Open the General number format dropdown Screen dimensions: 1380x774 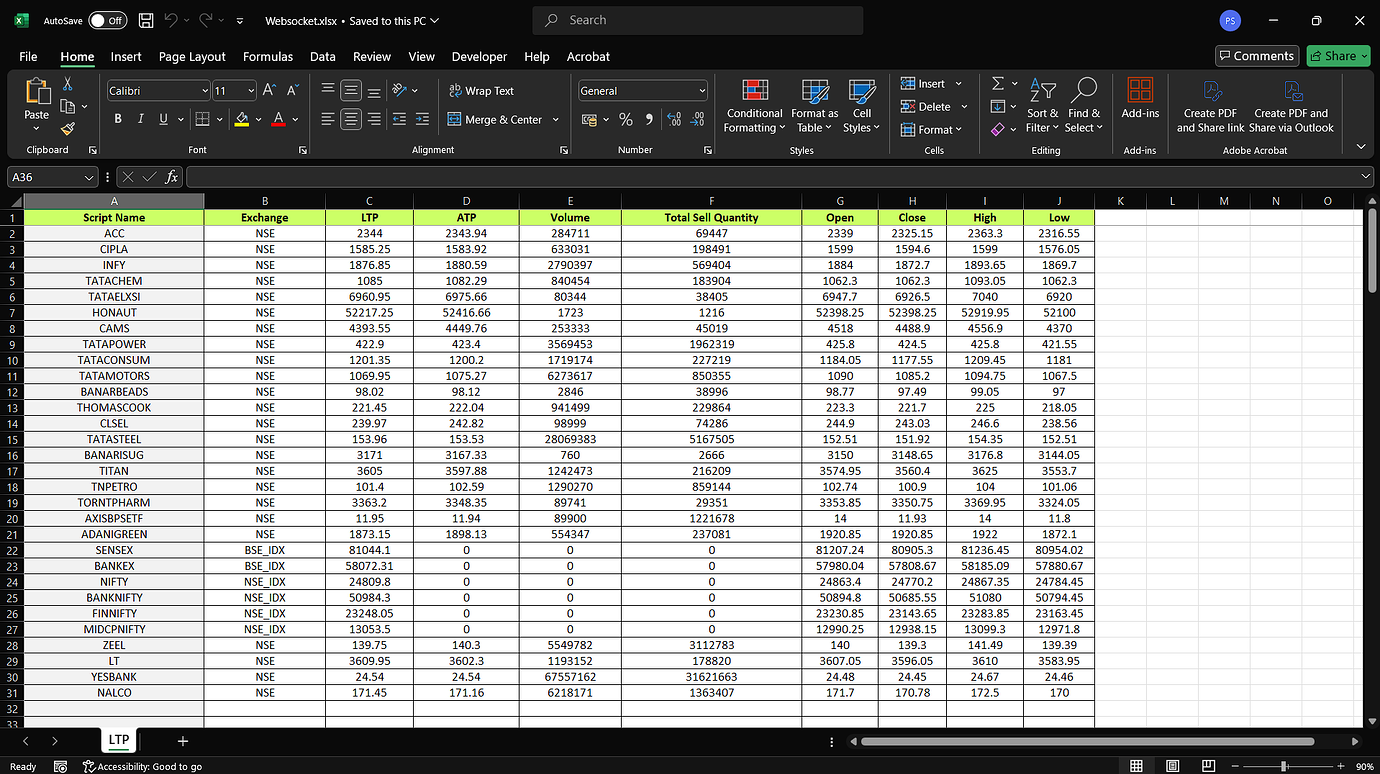(702, 91)
